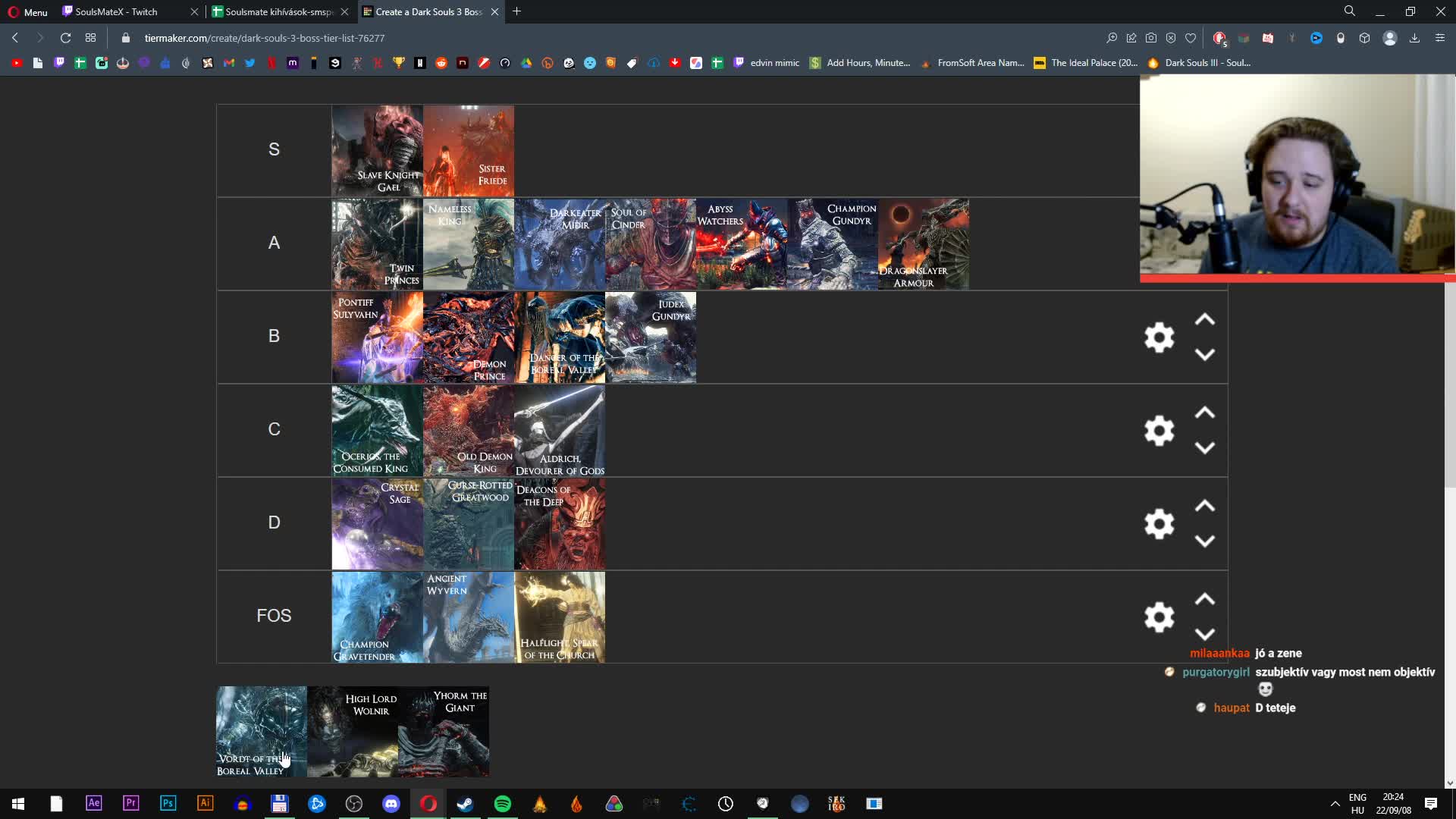1456x819 pixels.
Task: Open the trophy bookmark icon
Action: [x=399, y=63]
